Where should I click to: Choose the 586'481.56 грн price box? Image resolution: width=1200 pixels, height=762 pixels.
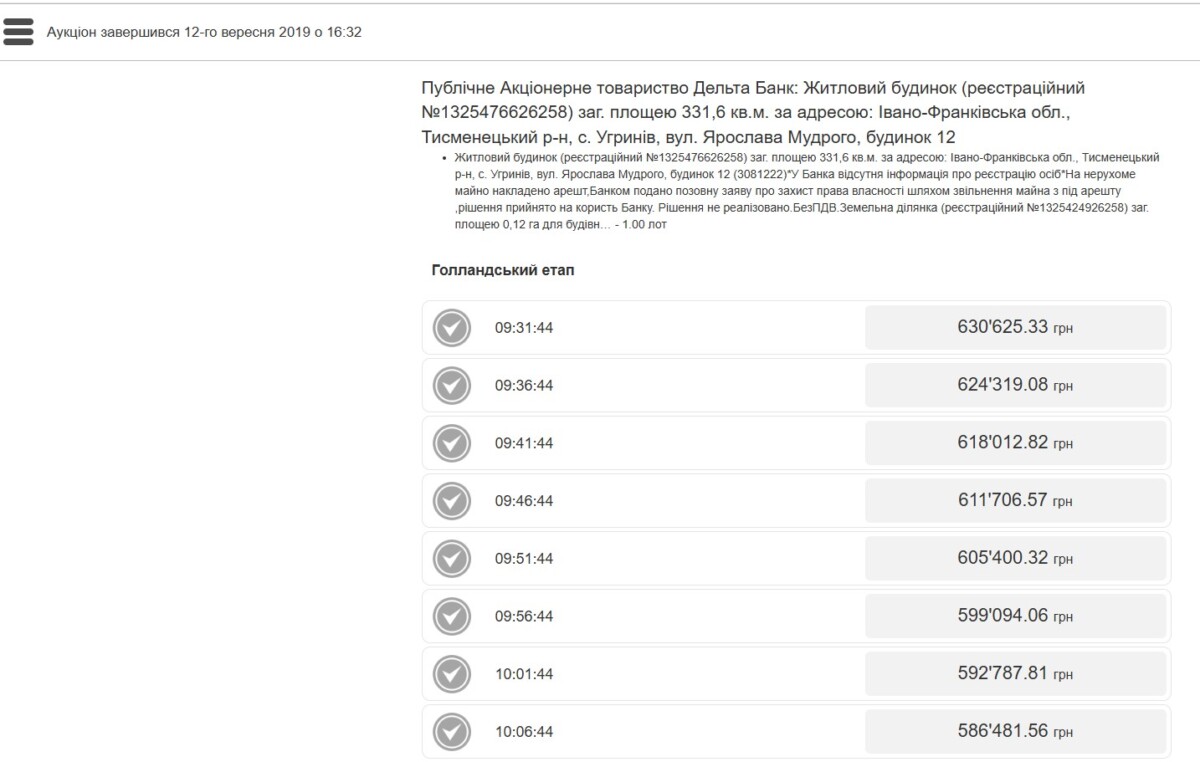(1015, 731)
